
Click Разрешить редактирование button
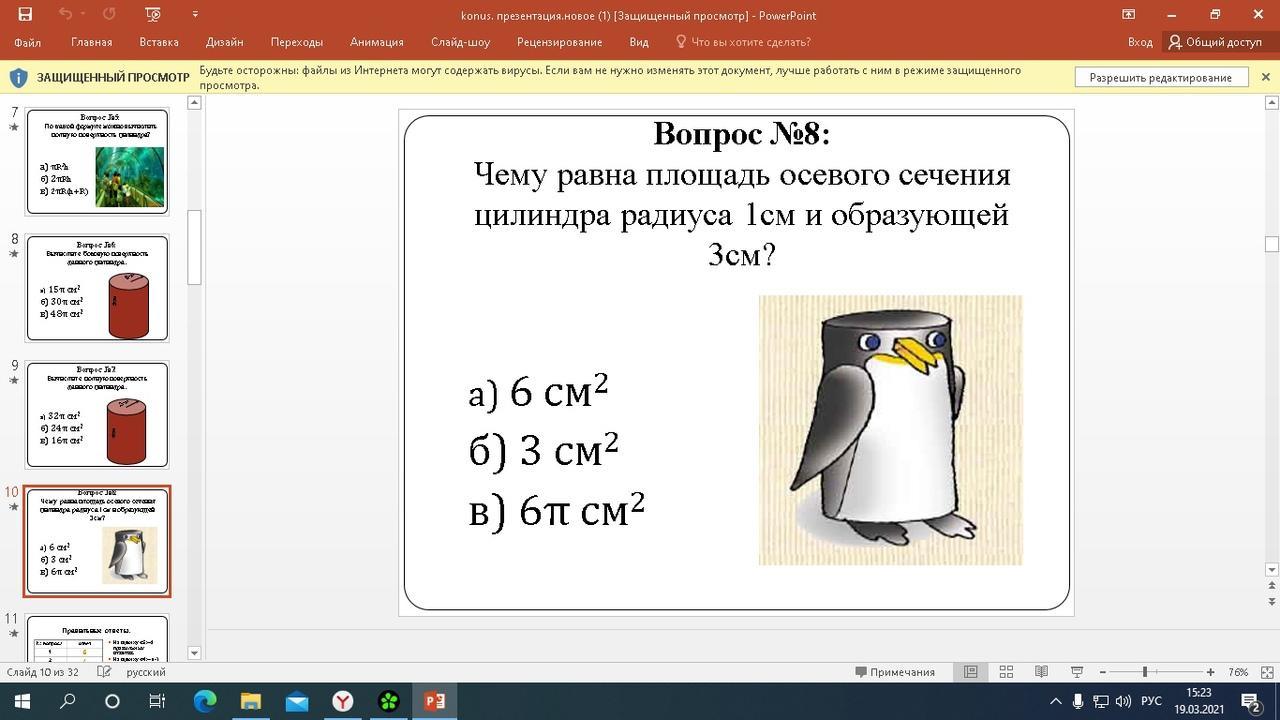[1161, 77]
